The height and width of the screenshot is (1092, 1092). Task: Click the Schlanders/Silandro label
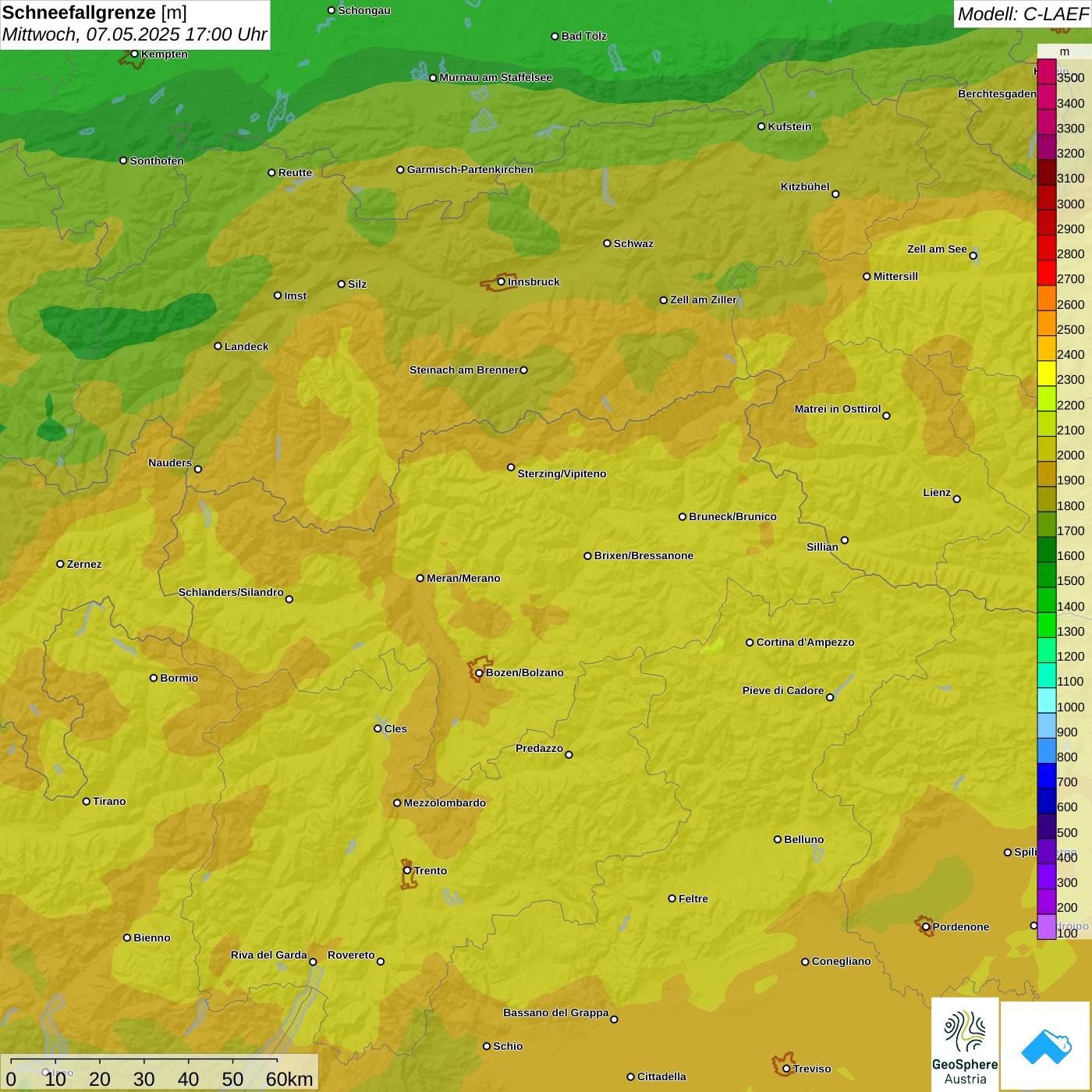(231, 592)
